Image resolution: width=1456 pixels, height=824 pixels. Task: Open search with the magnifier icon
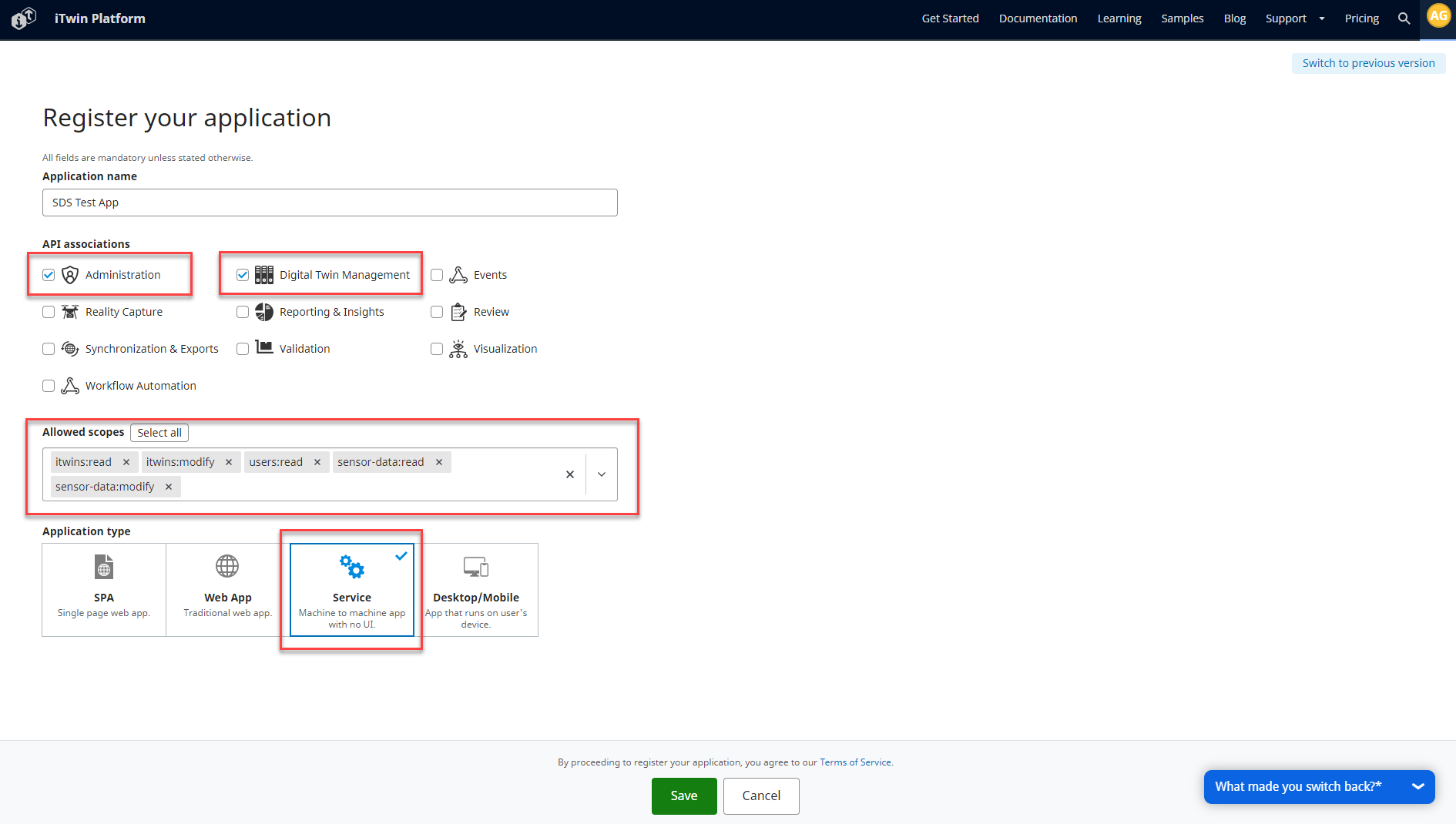pyautogui.click(x=1404, y=18)
